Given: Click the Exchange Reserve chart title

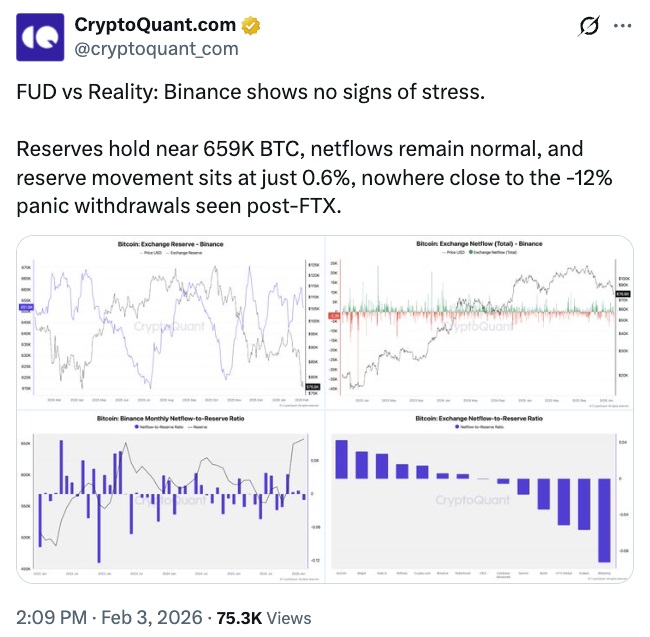Looking at the screenshot, I should (170, 244).
